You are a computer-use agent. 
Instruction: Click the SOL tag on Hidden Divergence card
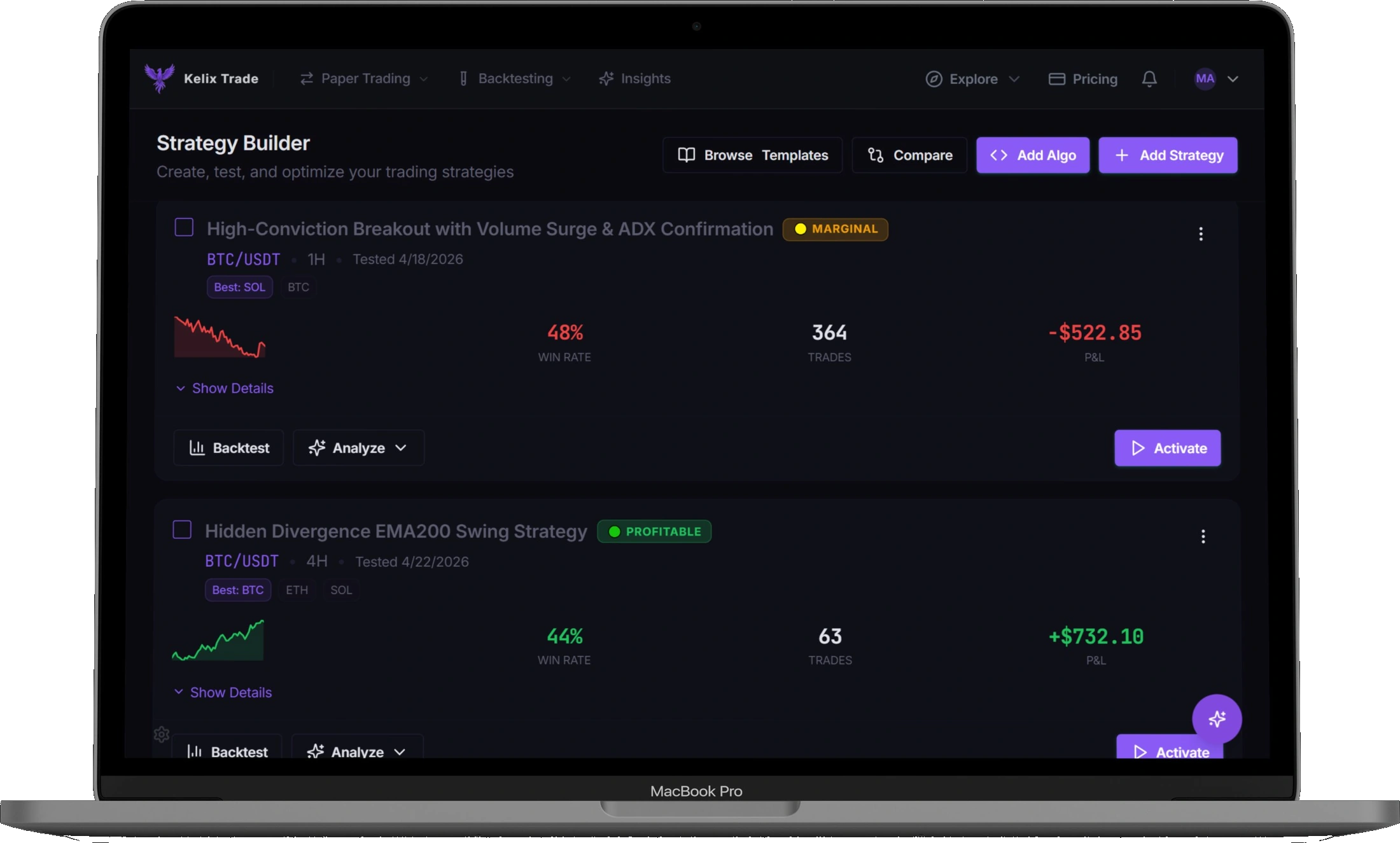point(341,590)
